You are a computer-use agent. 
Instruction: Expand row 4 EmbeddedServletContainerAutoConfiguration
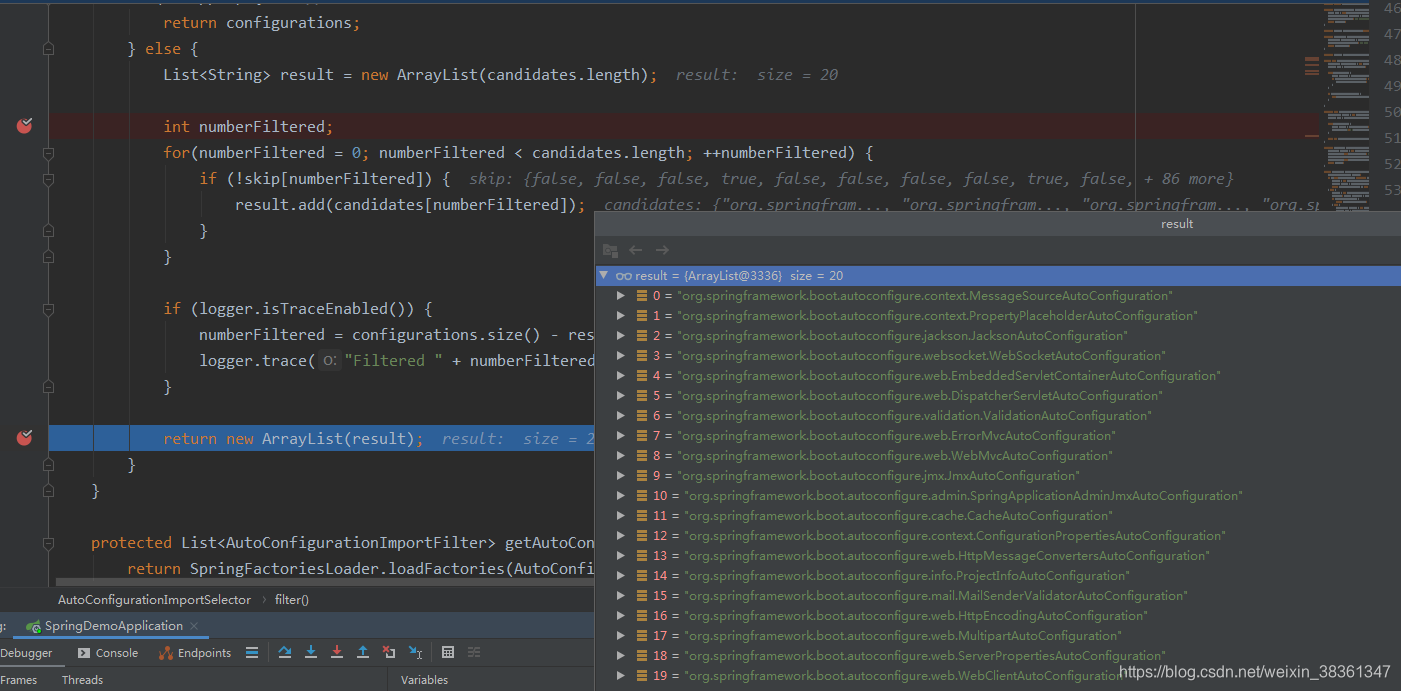pyautogui.click(x=621, y=375)
